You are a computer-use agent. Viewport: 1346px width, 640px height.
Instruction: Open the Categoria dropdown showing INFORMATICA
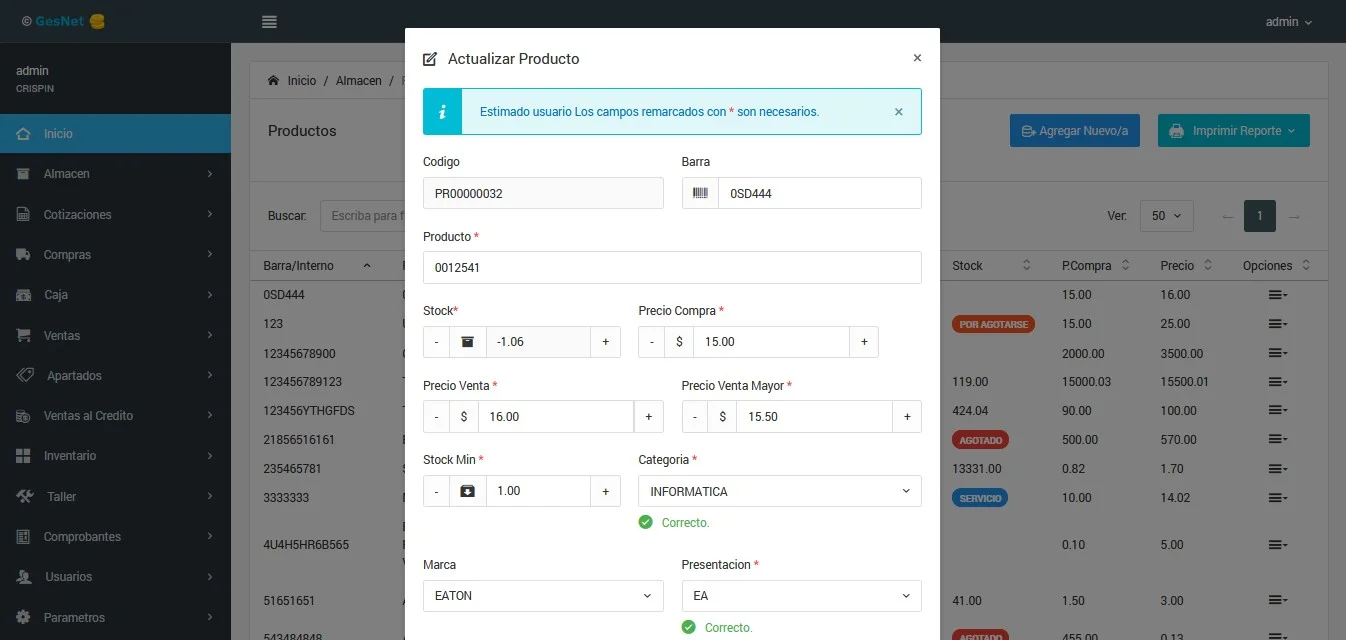point(779,491)
